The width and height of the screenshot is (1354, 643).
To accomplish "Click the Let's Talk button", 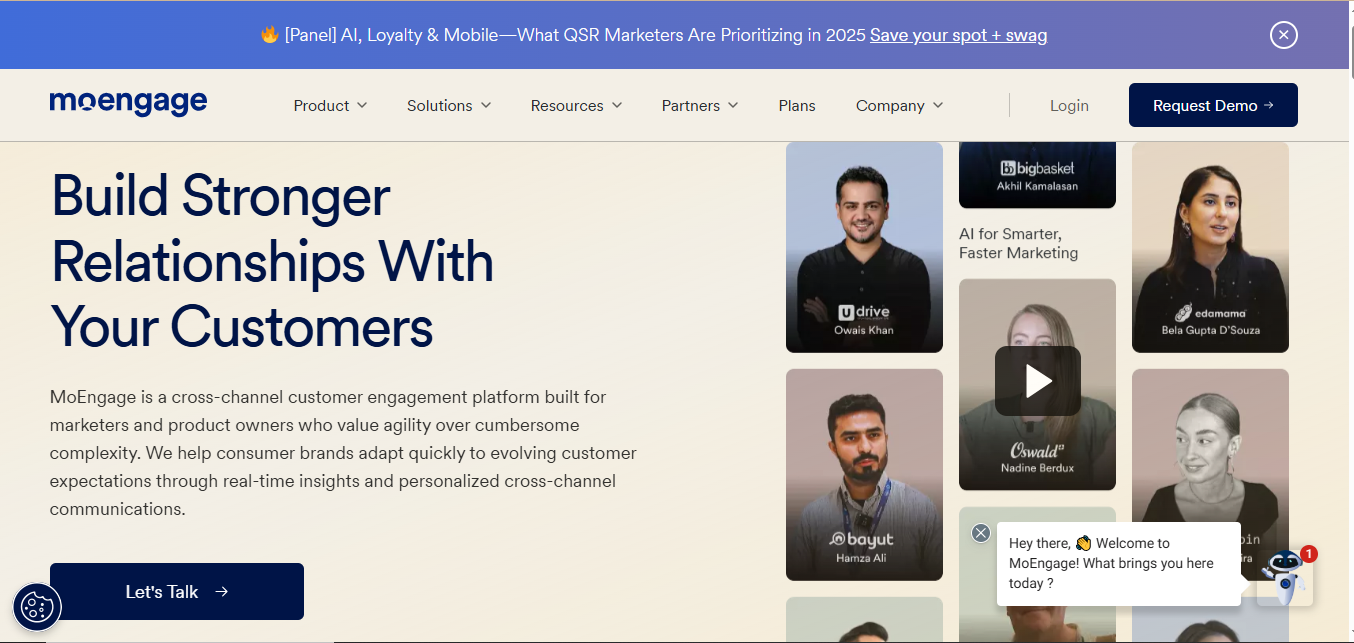I will (177, 591).
